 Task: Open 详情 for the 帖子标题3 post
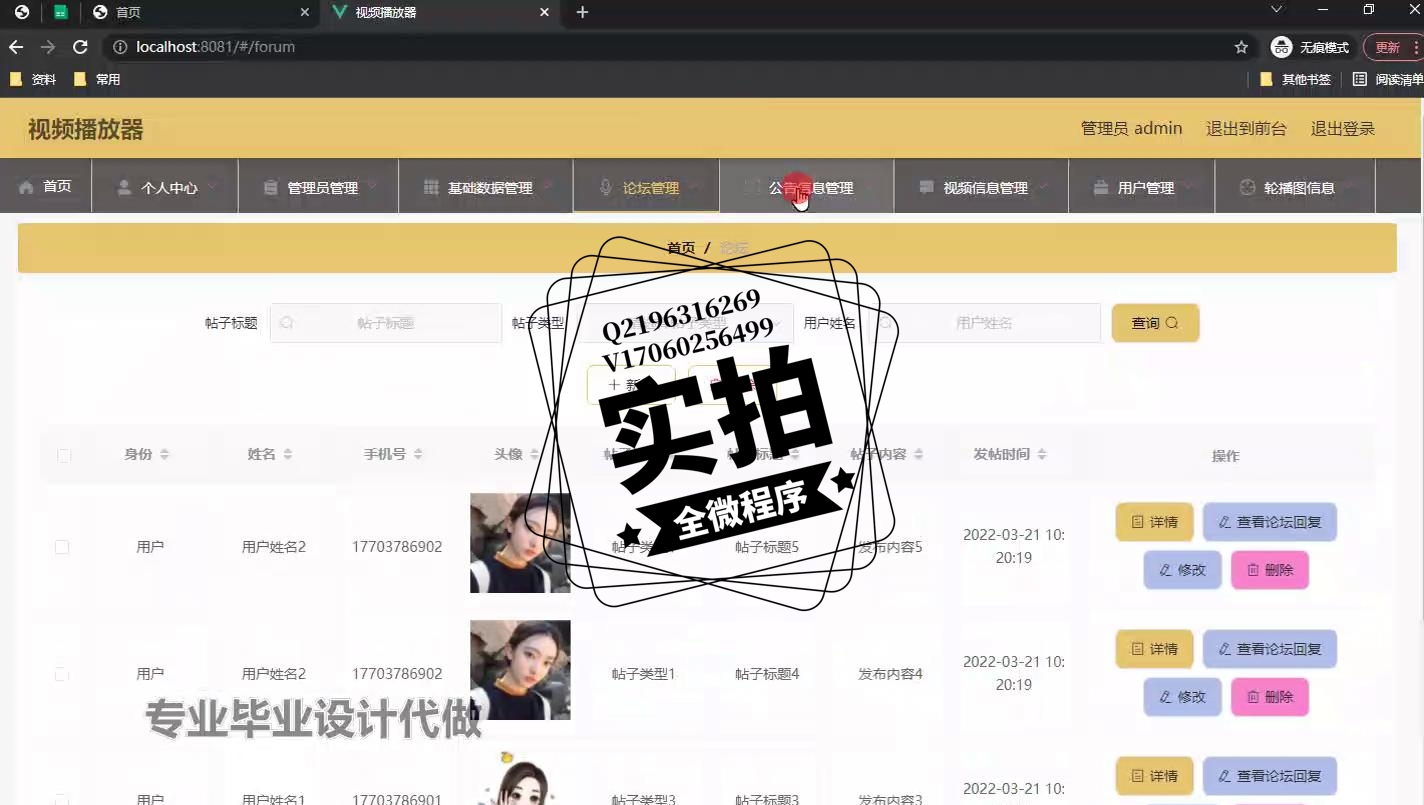coord(1154,776)
